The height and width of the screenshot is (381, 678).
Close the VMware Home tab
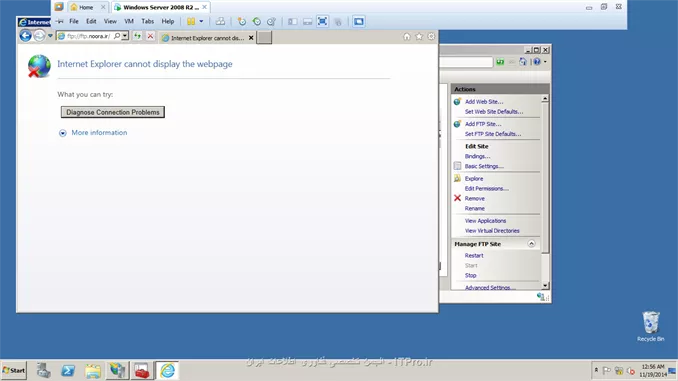pos(103,7)
